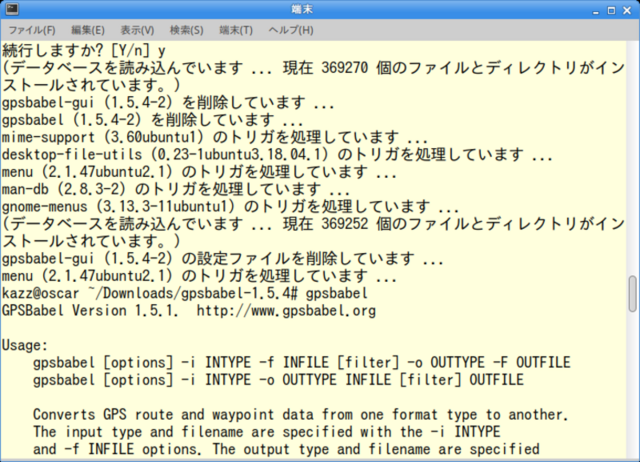Click 'Converts GPS route and waypoint data' line
Image resolution: width=640 pixels, height=462 pixels.
click(301, 415)
